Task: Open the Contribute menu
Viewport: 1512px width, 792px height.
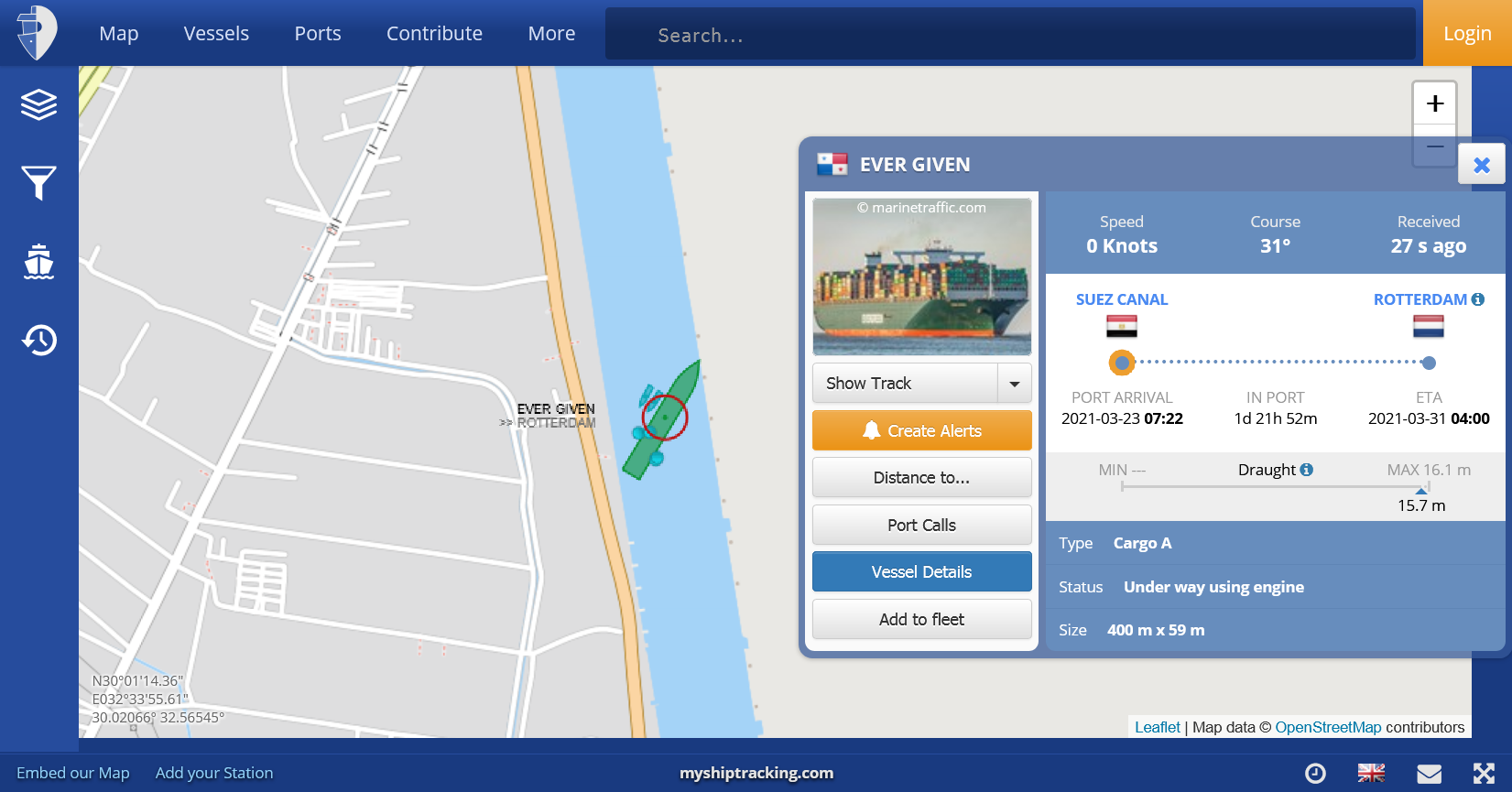Action: tap(434, 34)
